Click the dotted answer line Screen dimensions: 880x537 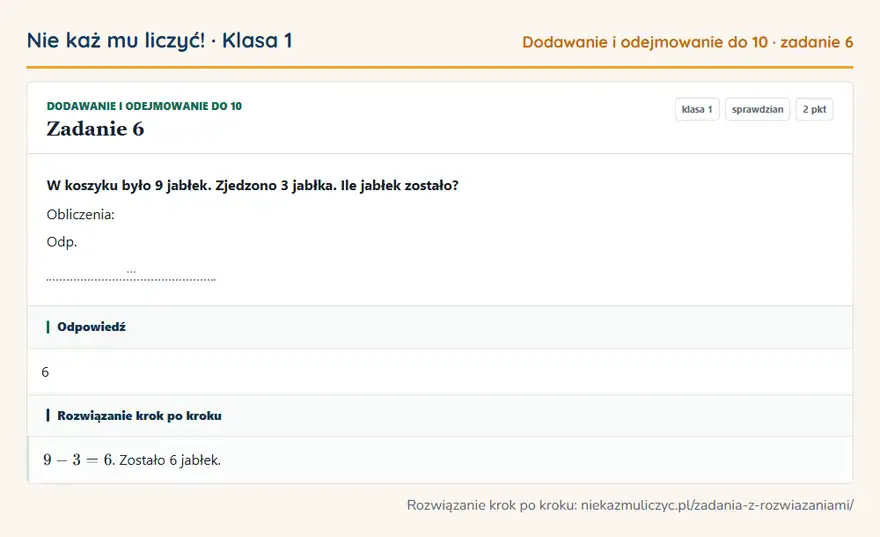(131, 278)
